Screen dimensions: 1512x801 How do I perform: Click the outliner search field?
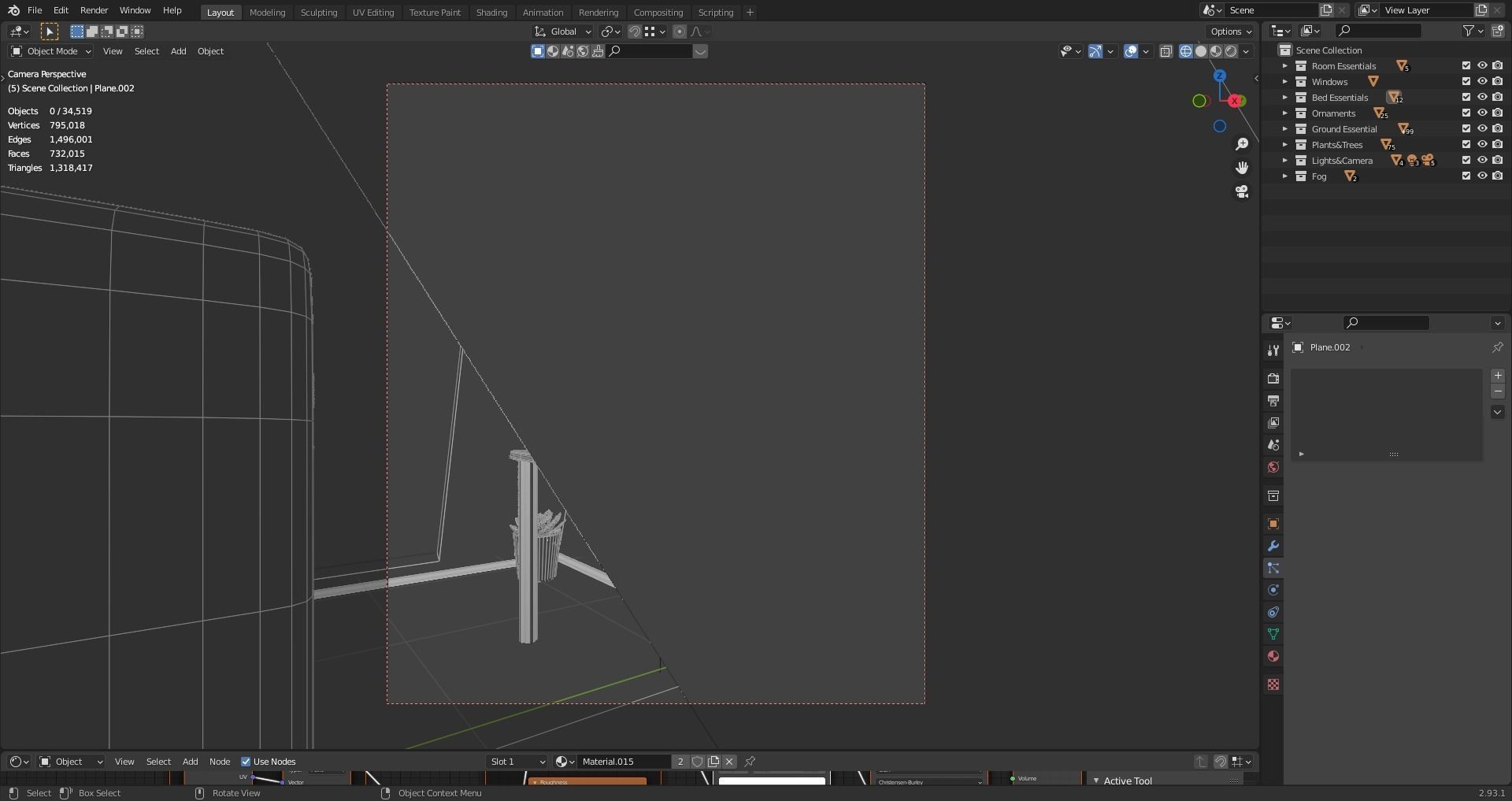pos(1378,31)
